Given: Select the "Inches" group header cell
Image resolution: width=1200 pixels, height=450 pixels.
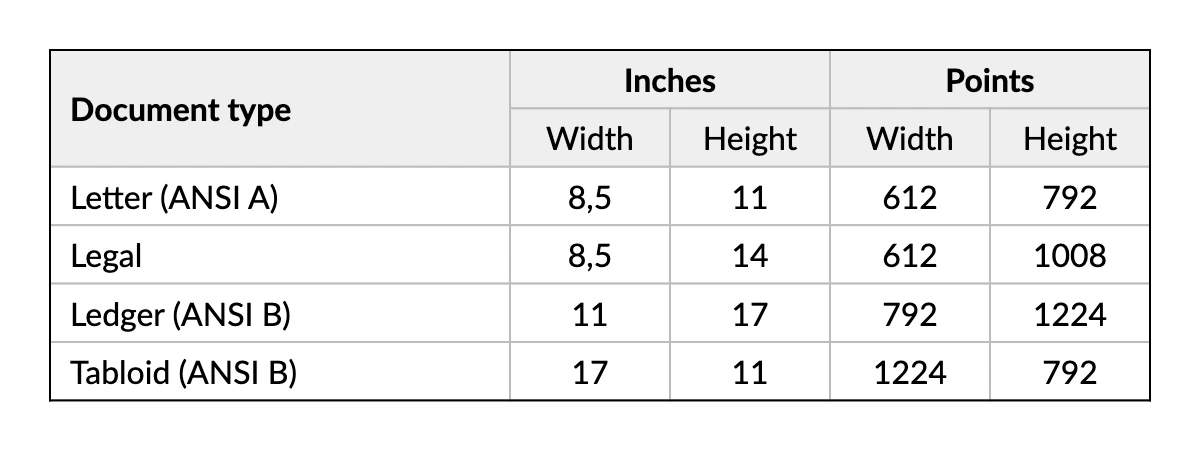Looking at the screenshot, I should click(669, 81).
